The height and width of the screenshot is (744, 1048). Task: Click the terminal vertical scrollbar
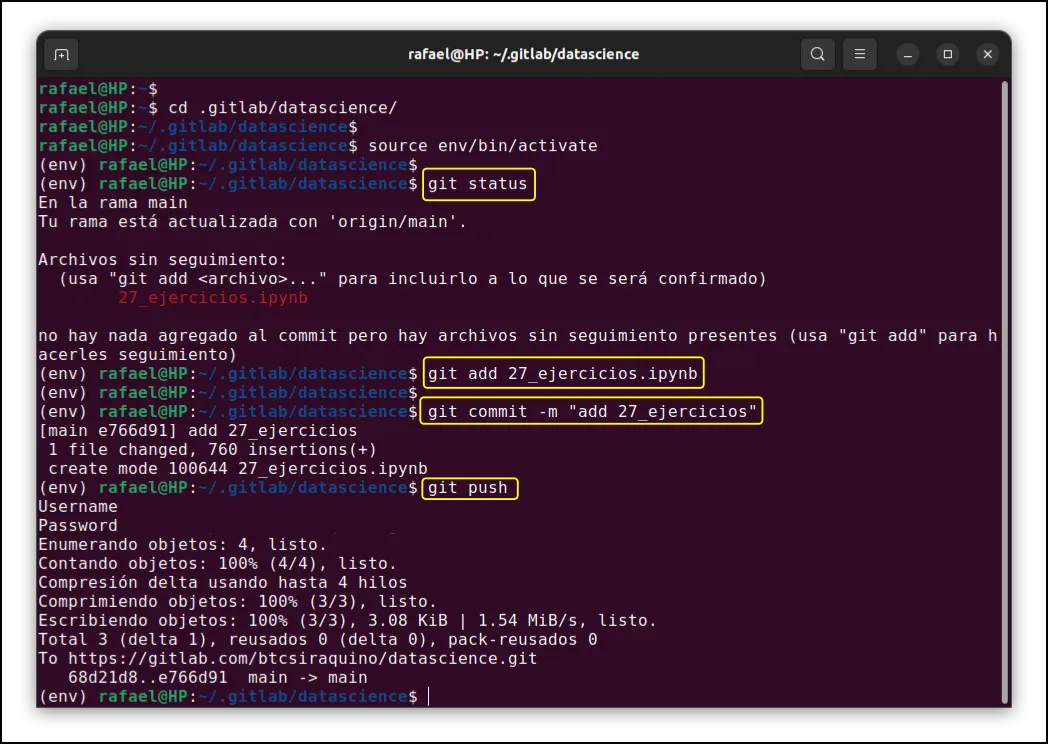[1005, 391]
